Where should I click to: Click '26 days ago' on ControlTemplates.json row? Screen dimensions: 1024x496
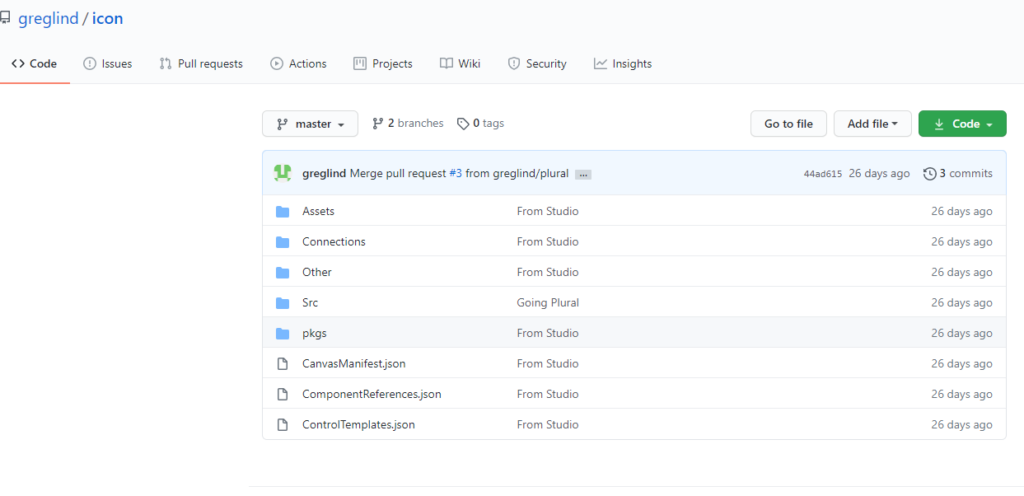pyautogui.click(x=962, y=425)
